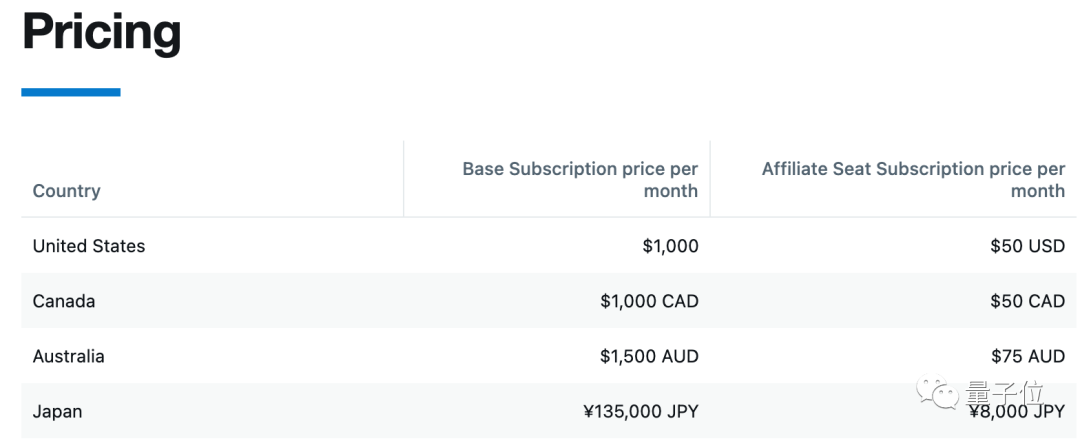Screen dimensions: 1080x441
Task: Select the Affiliate Seat Subscription column header
Action: pyautogui.click(x=913, y=179)
